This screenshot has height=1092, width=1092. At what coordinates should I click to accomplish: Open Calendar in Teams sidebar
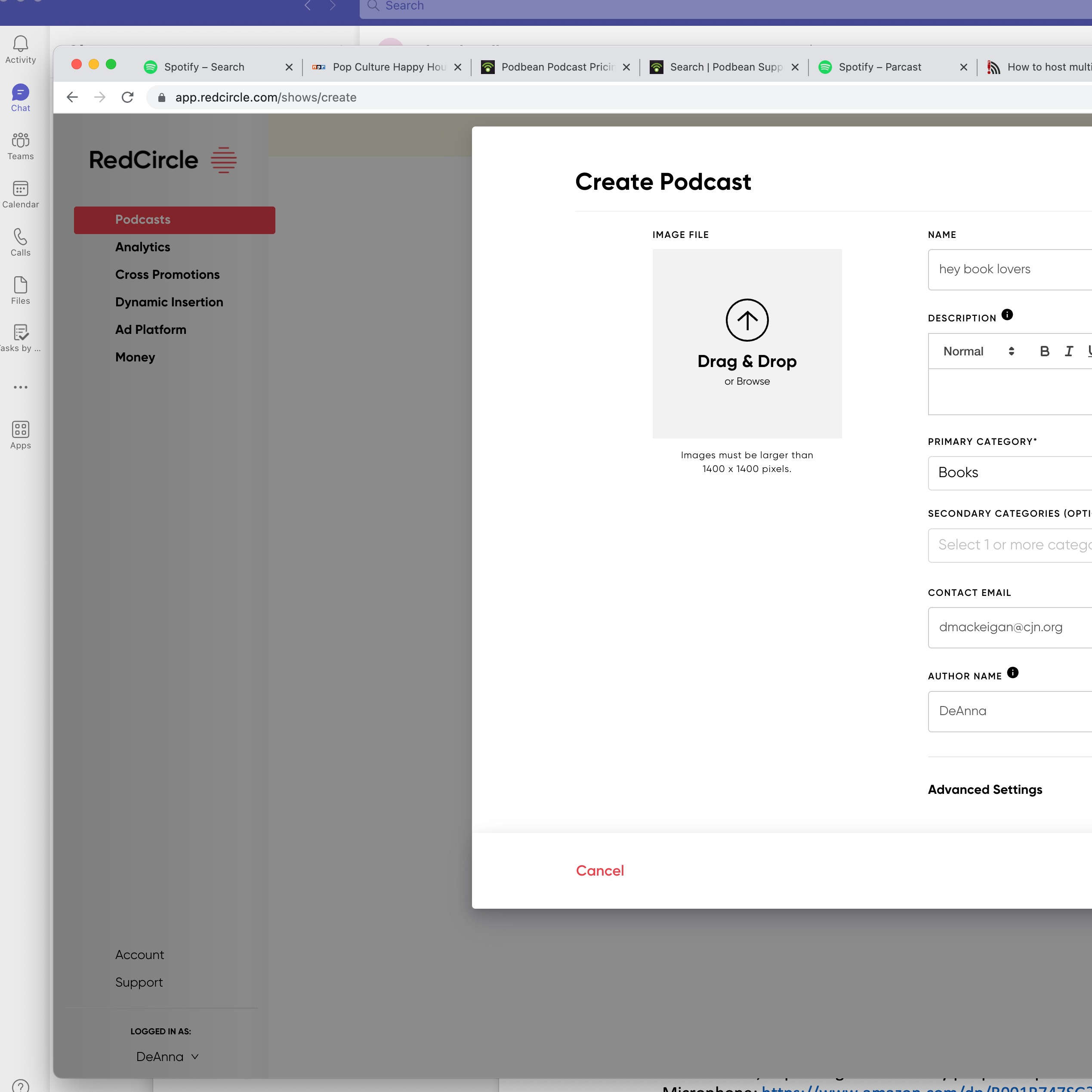coord(20,194)
